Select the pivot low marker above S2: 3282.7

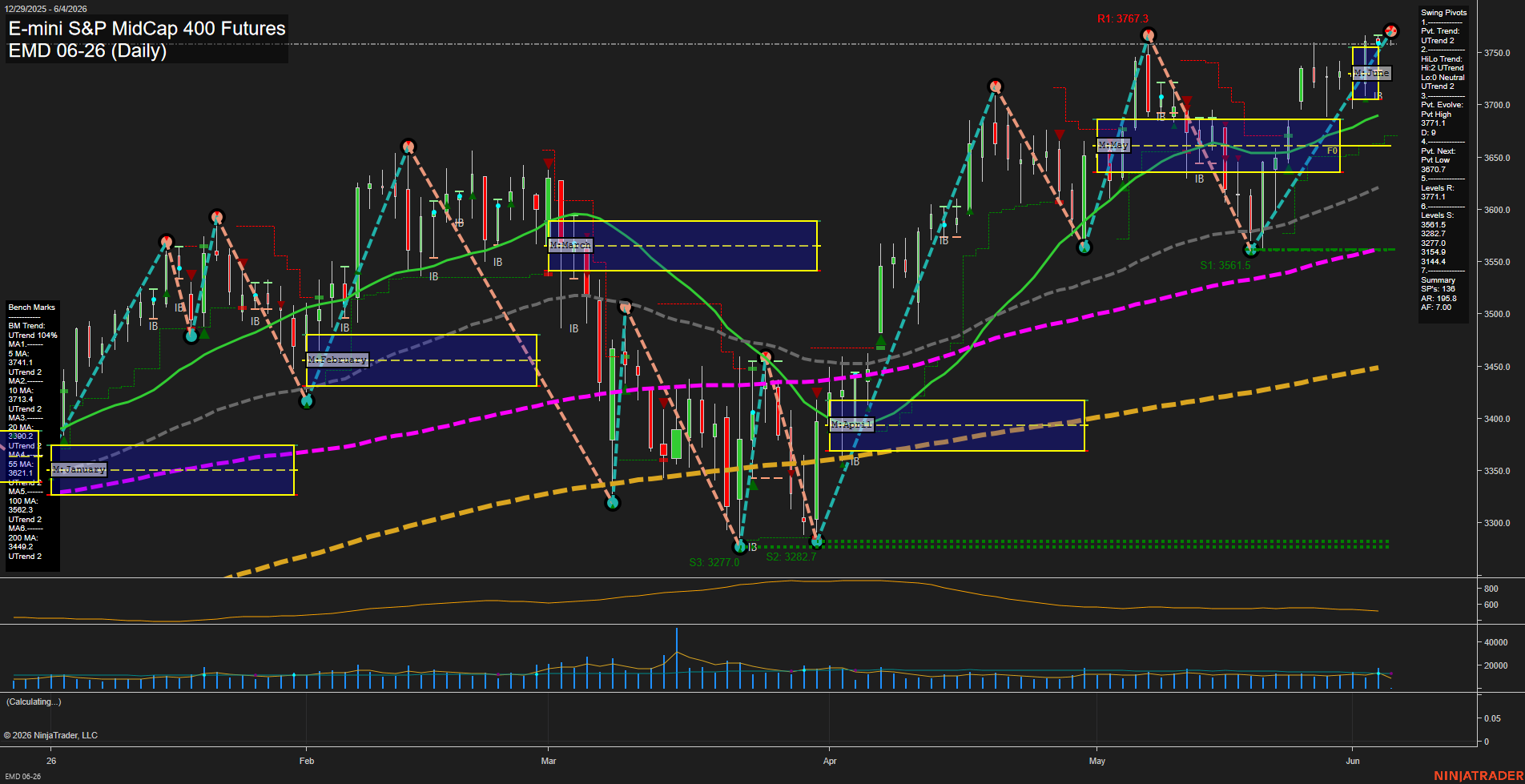click(817, 542)
